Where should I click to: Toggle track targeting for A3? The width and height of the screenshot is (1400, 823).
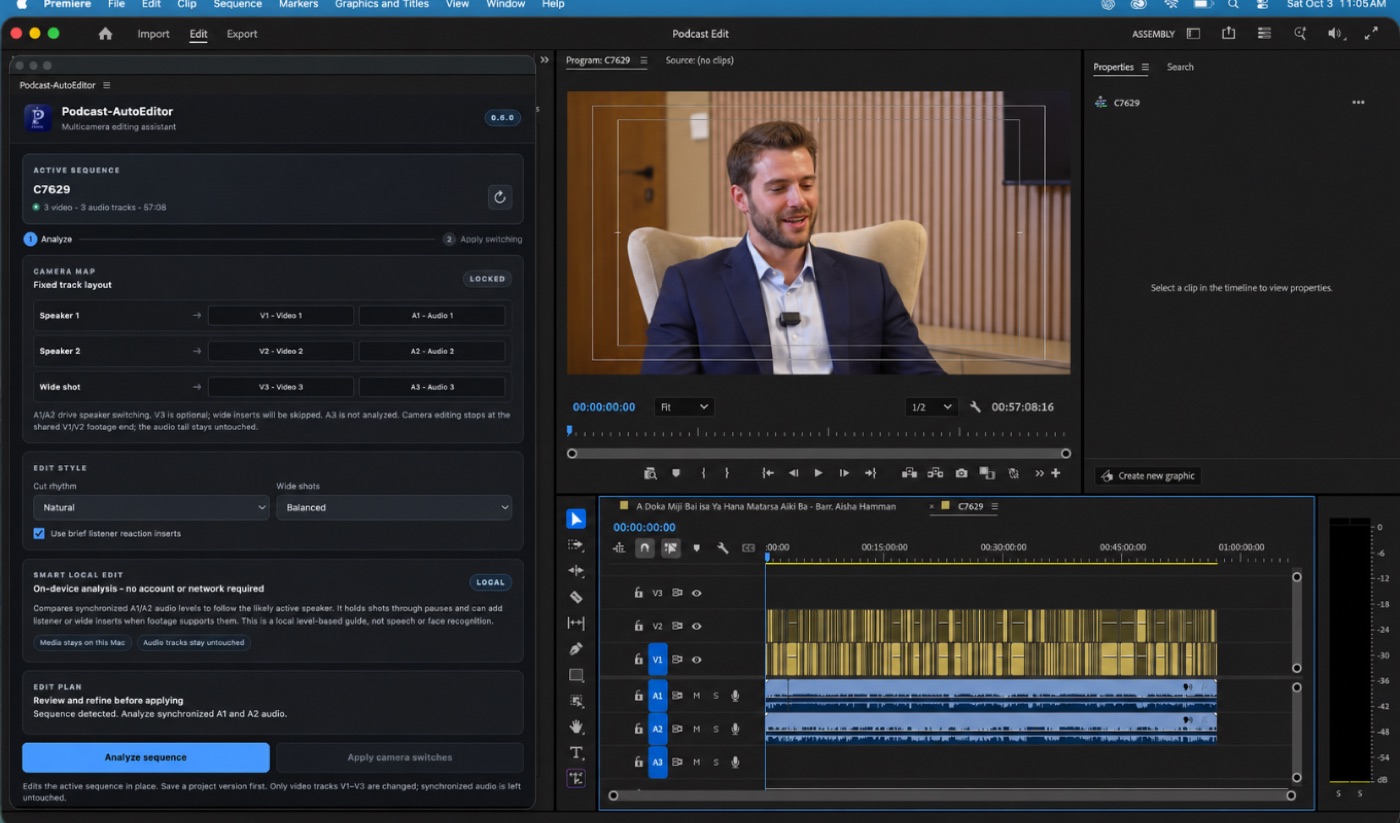[657, 762]
